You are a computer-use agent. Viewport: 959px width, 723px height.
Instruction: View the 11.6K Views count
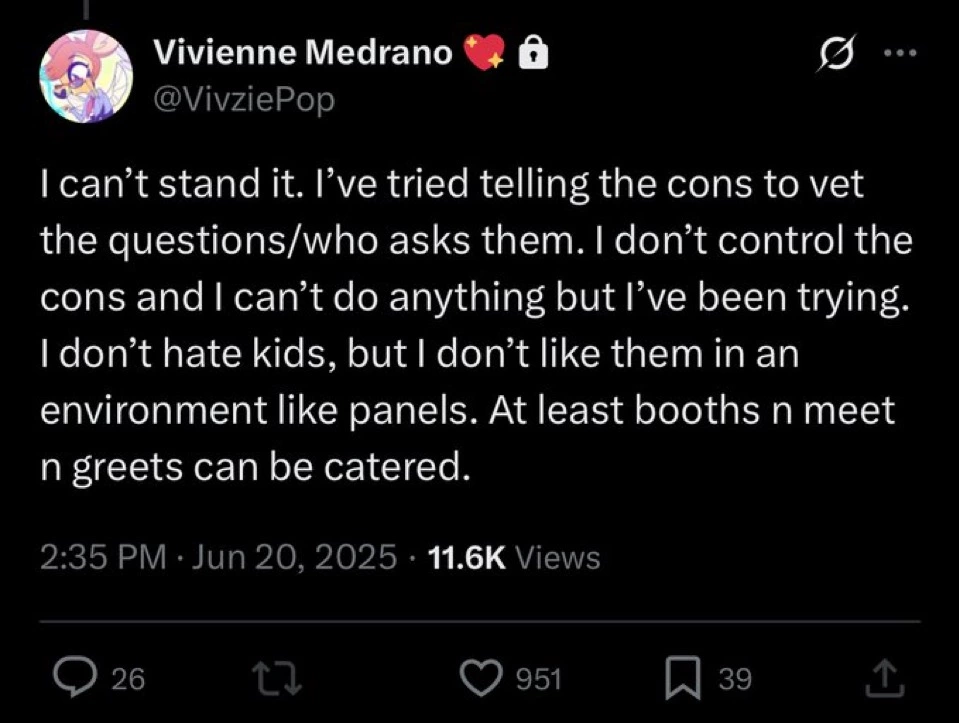pyautogui.click(x=514, y=557)
